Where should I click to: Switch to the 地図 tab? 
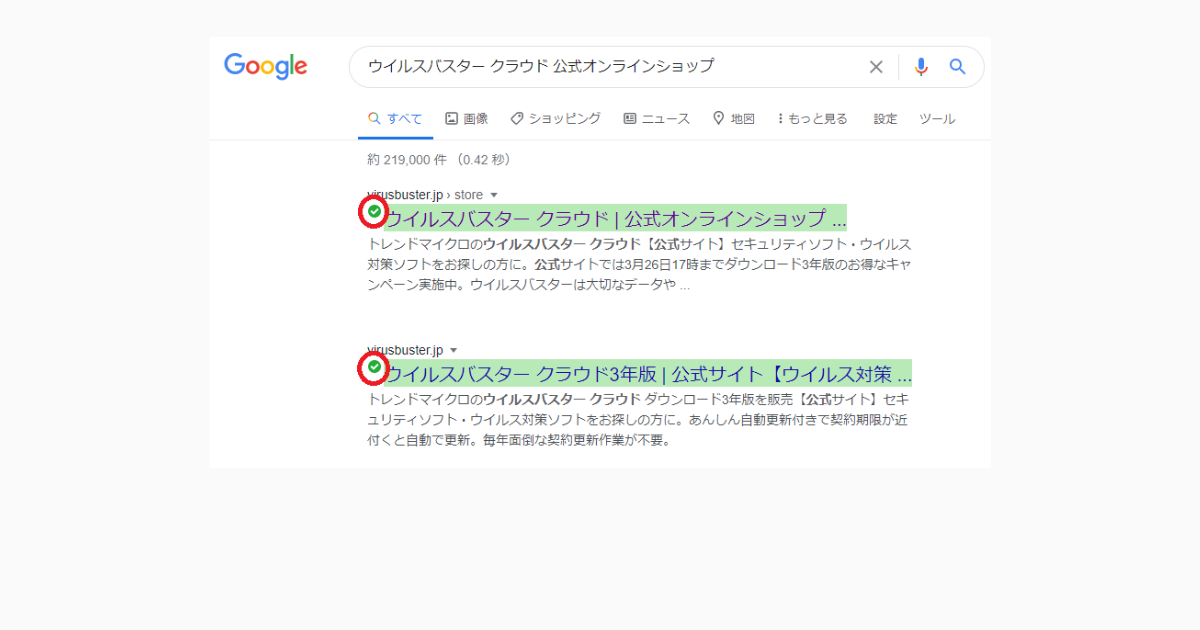pos(733,118)
